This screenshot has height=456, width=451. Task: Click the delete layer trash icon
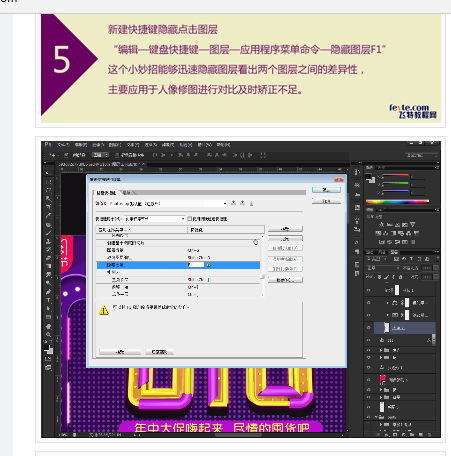click(428, 435)
